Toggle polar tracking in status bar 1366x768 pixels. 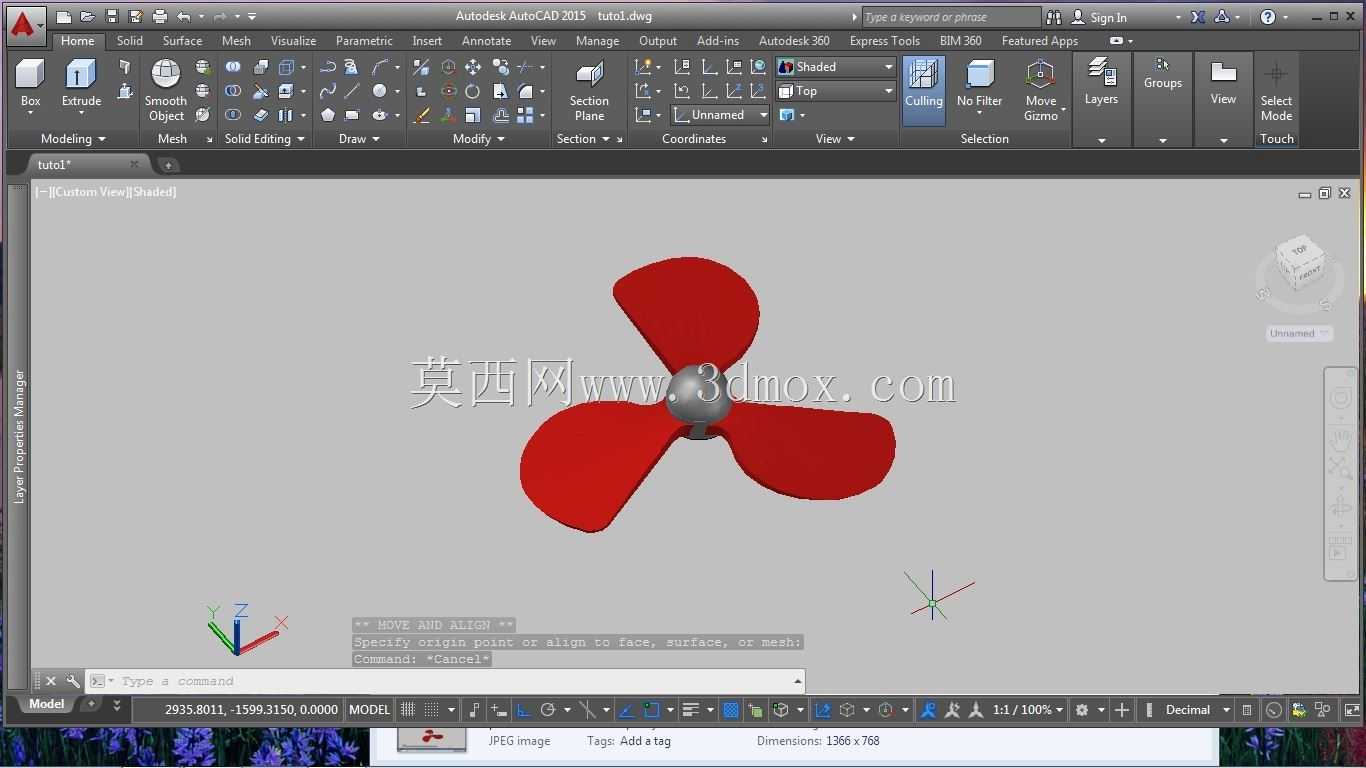pos(548,710)
